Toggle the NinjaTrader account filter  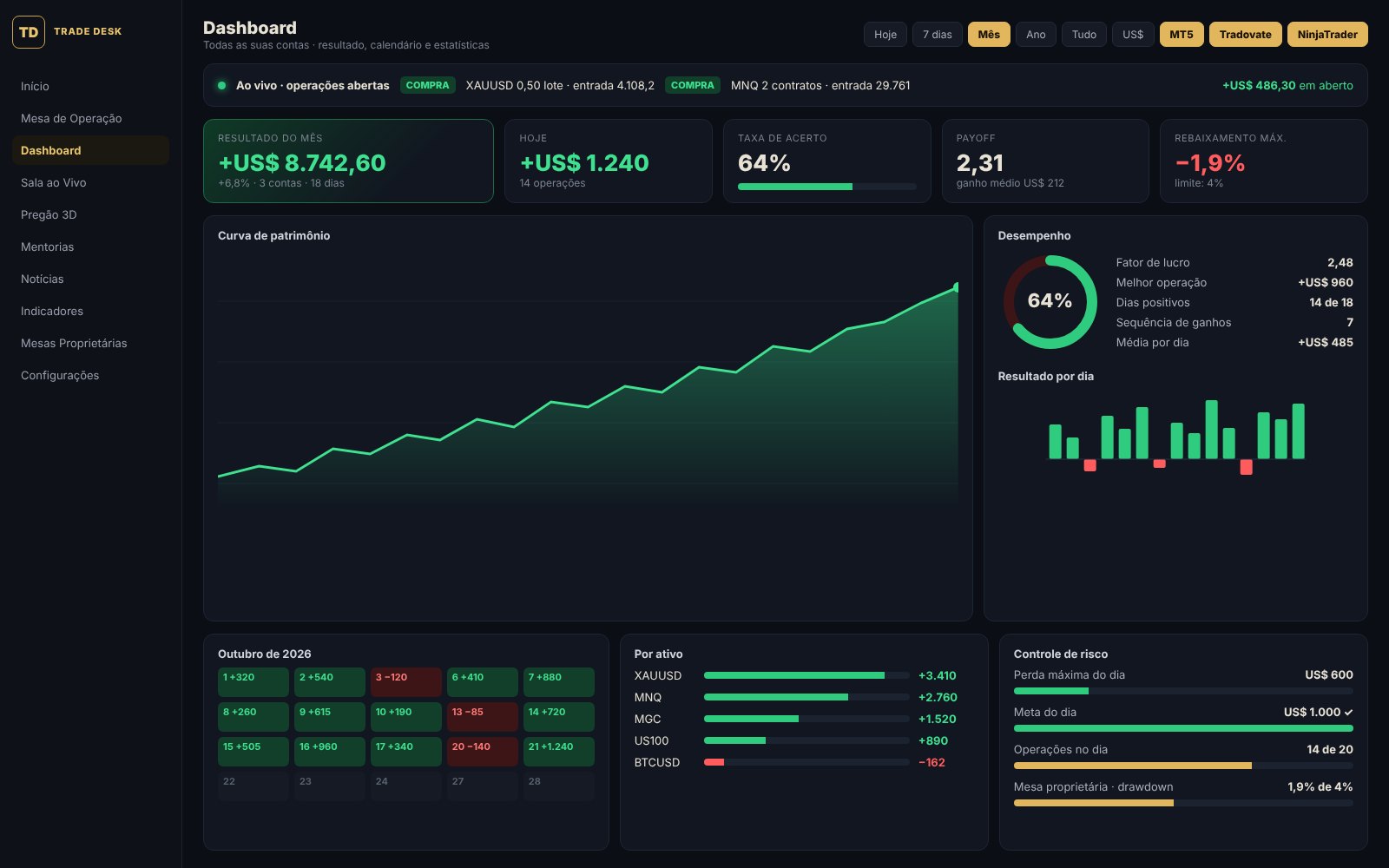click(x=1327, y=35)
